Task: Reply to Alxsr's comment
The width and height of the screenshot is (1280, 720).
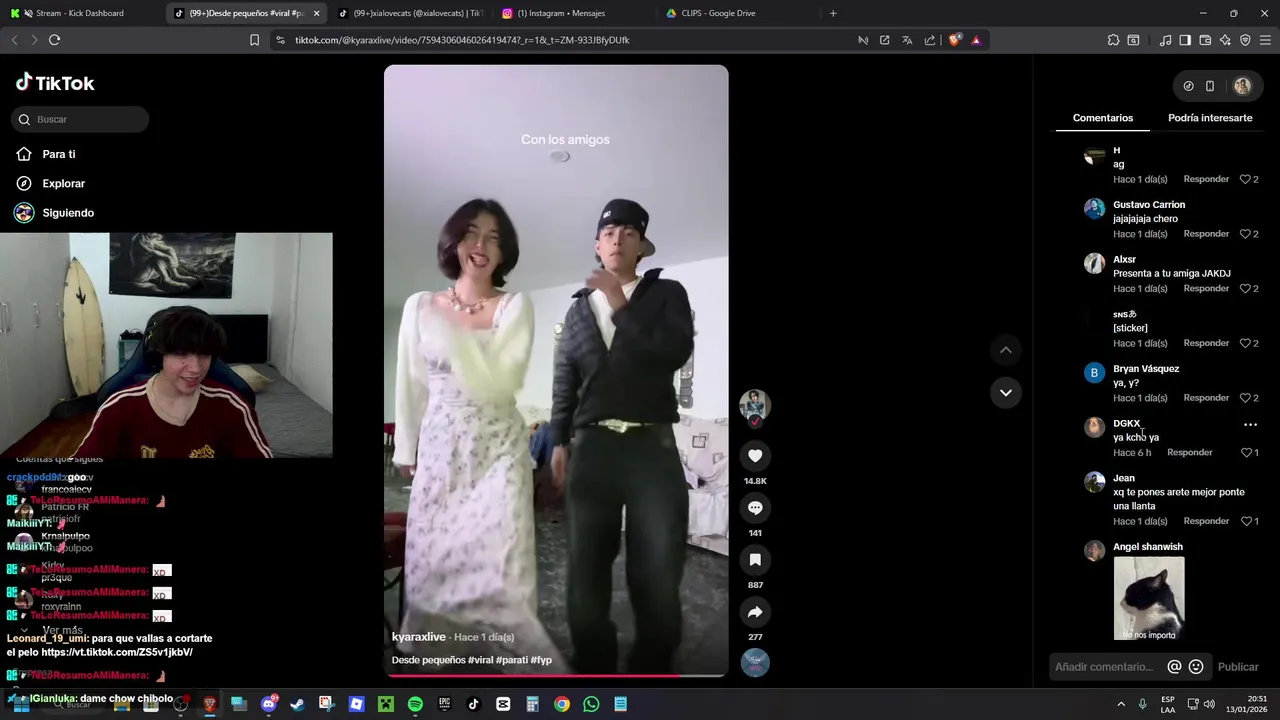Action: 1206,289
